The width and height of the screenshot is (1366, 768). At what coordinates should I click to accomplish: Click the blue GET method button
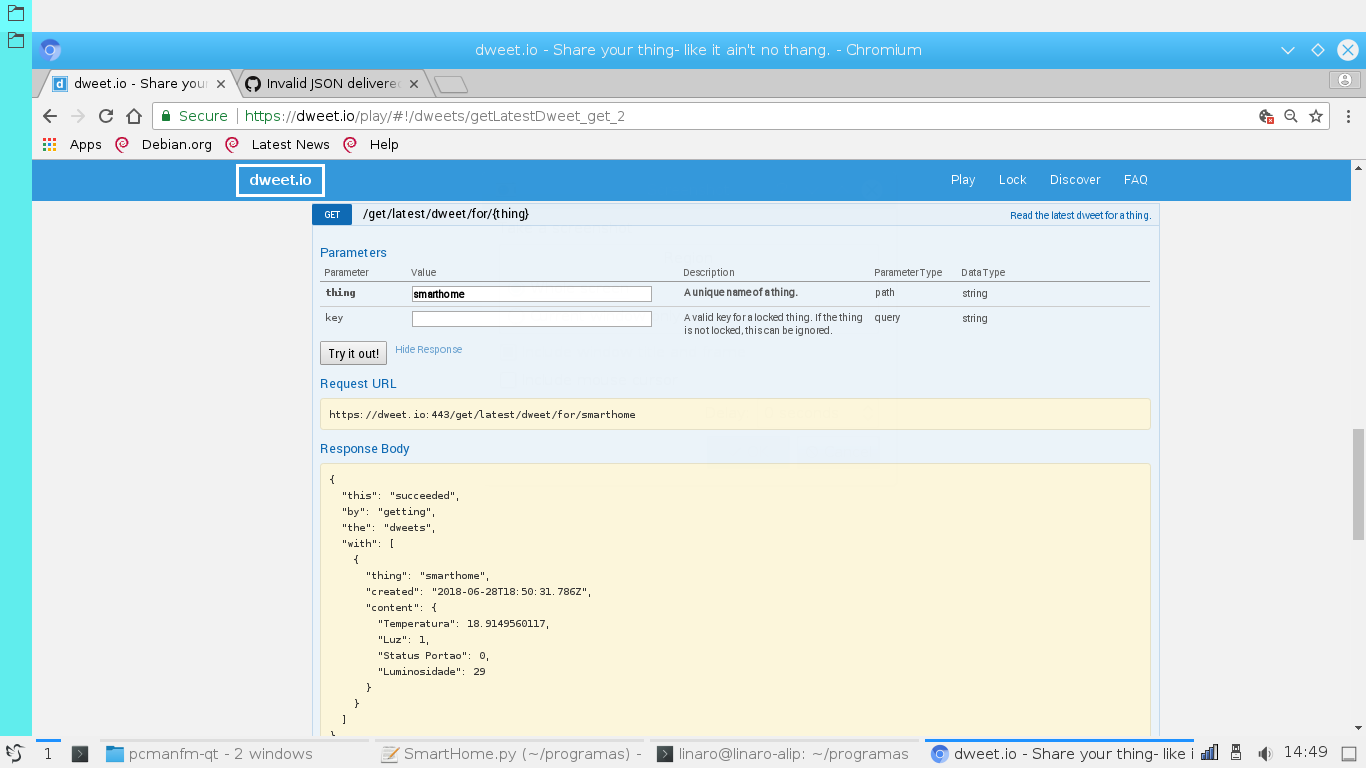(x=332, y=214)
